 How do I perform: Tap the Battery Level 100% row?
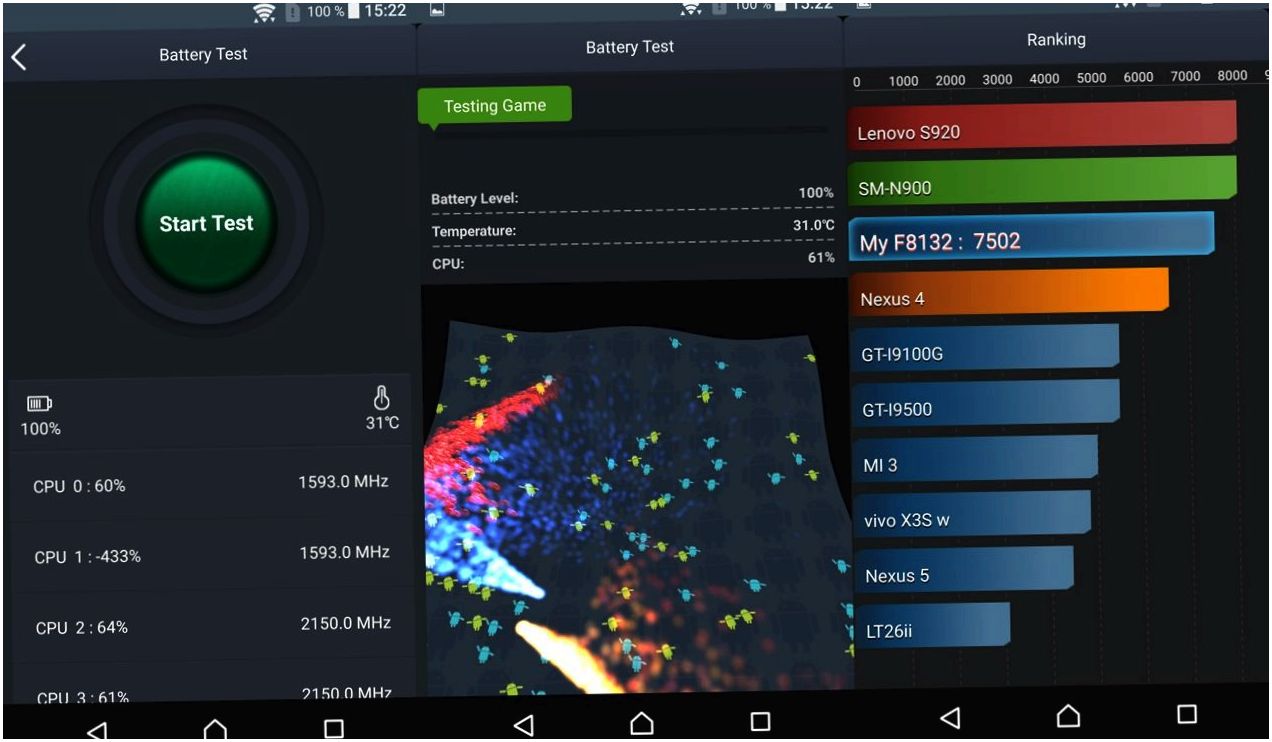pyautogui.click(x=632, y=196)
